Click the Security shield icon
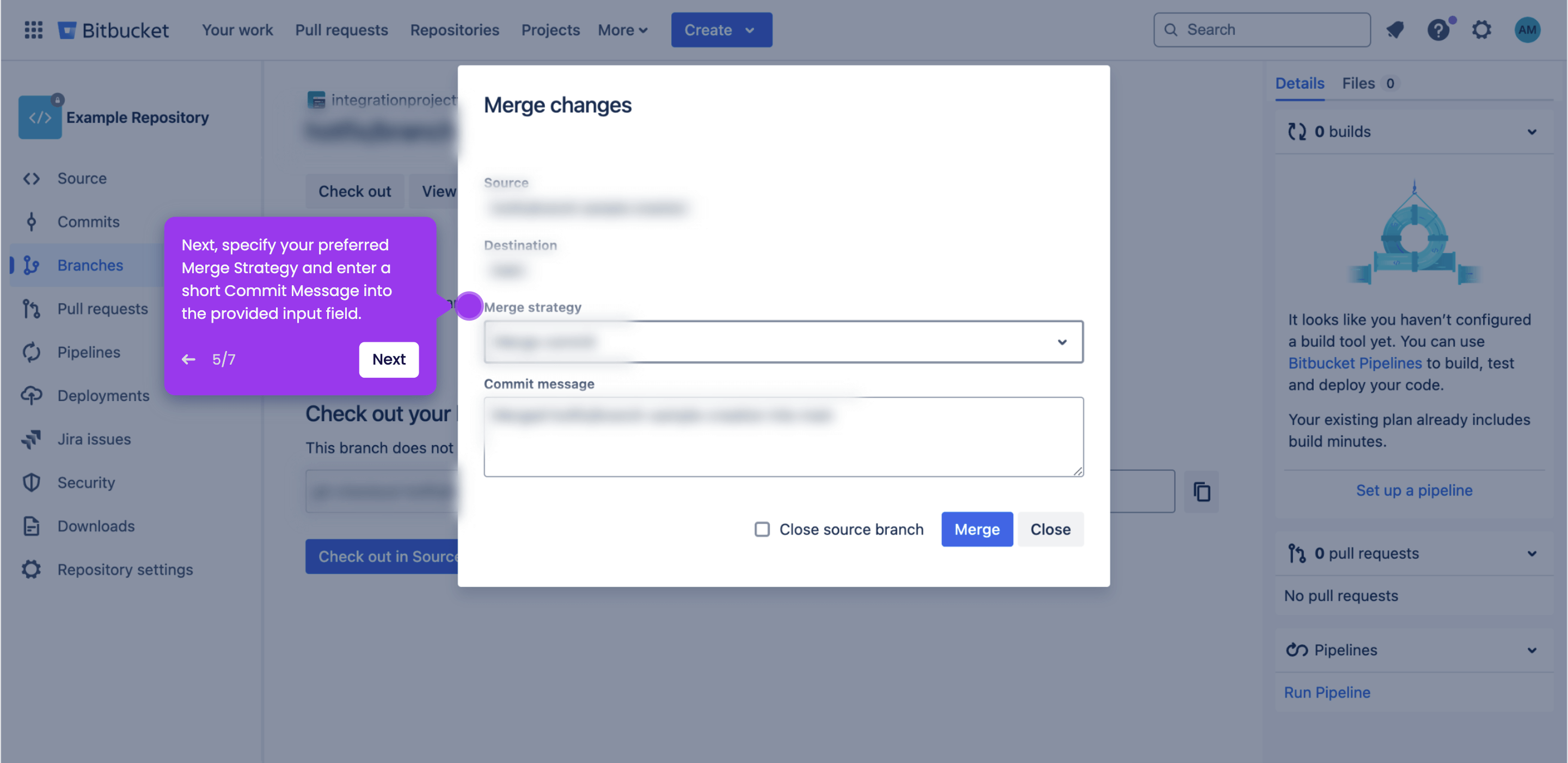This screenshot has width=1568, height=763. coord(32,483)
